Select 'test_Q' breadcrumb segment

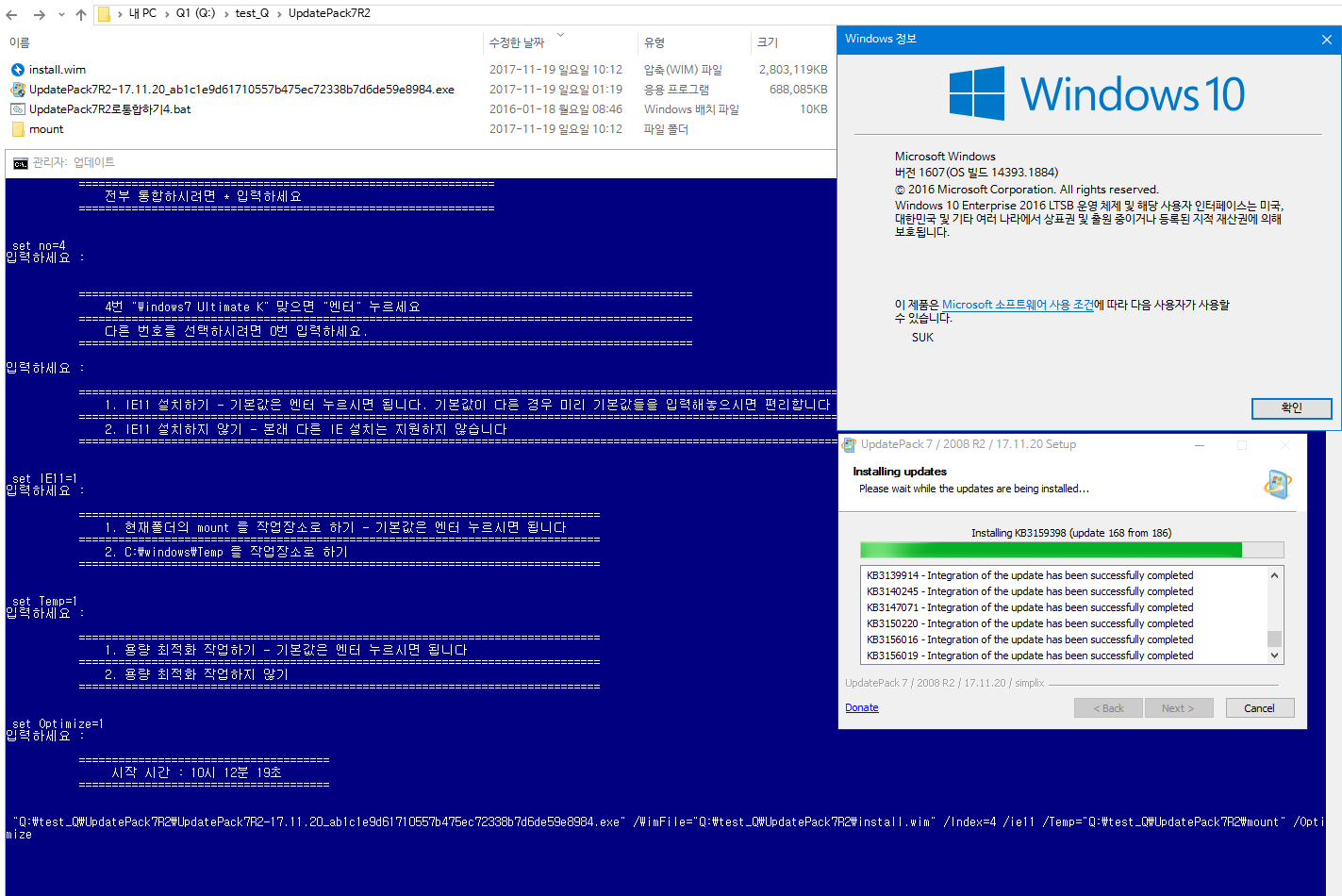(x=252, y=13)
